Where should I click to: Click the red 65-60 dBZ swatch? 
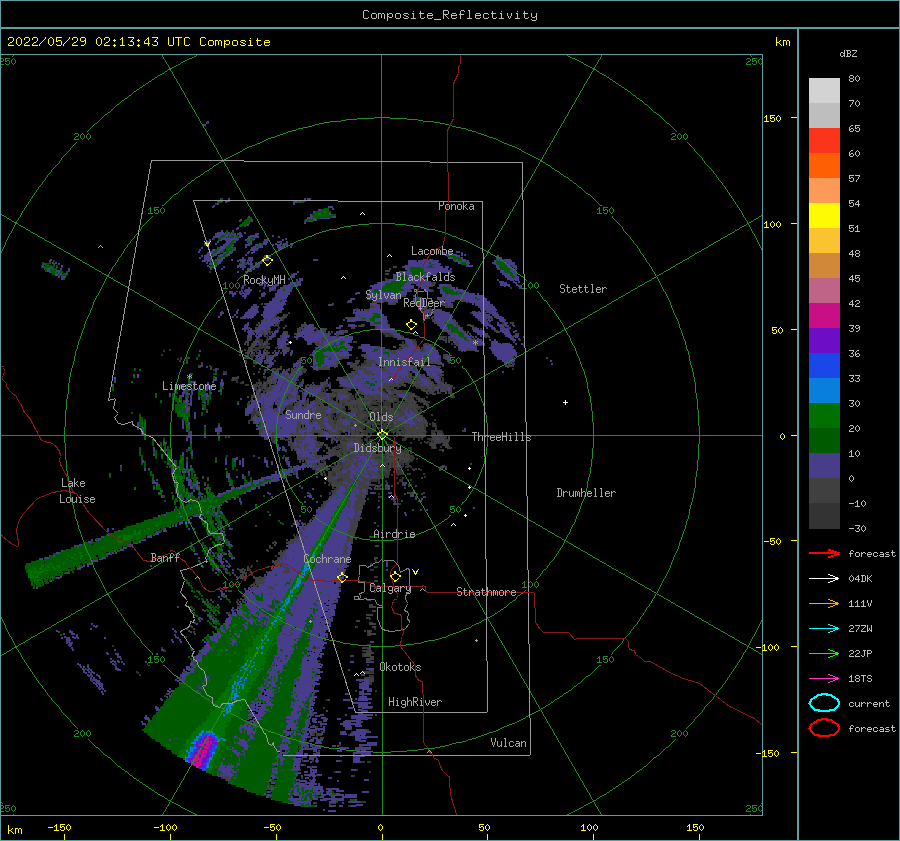point(824,141)
